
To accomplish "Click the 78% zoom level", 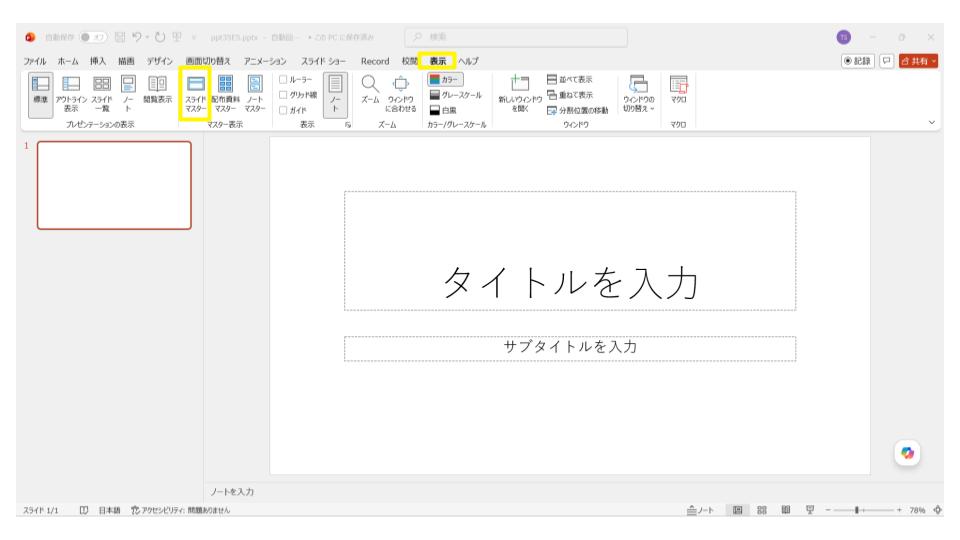I will click(x=917, y=510).
